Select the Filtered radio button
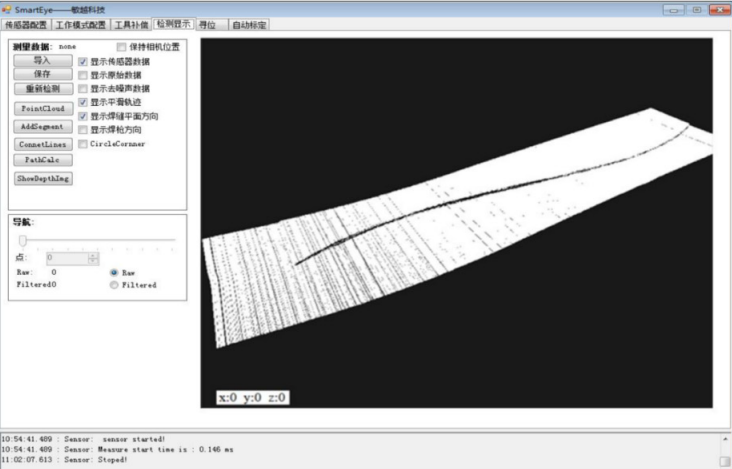 pos(114,285)
